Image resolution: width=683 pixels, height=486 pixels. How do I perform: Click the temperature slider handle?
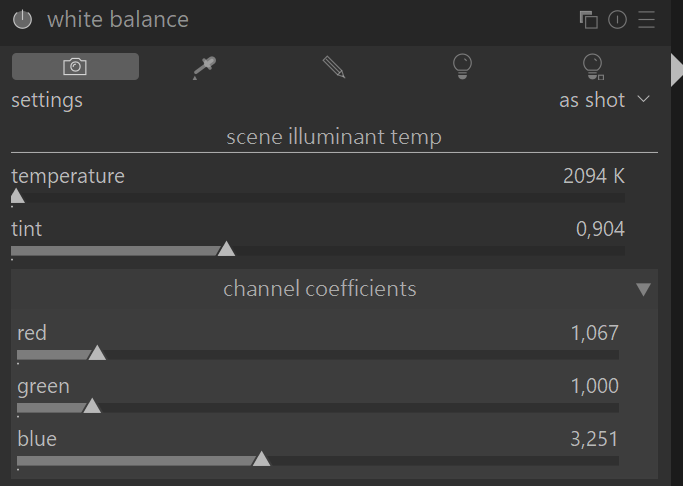click(x=17, y=196)
